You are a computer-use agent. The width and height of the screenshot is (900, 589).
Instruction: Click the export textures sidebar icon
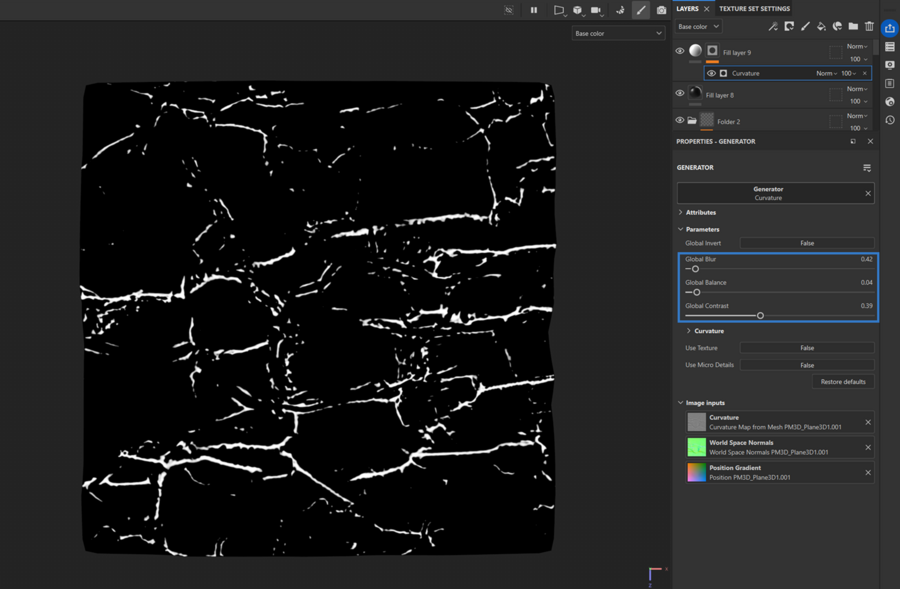[889, 28]
